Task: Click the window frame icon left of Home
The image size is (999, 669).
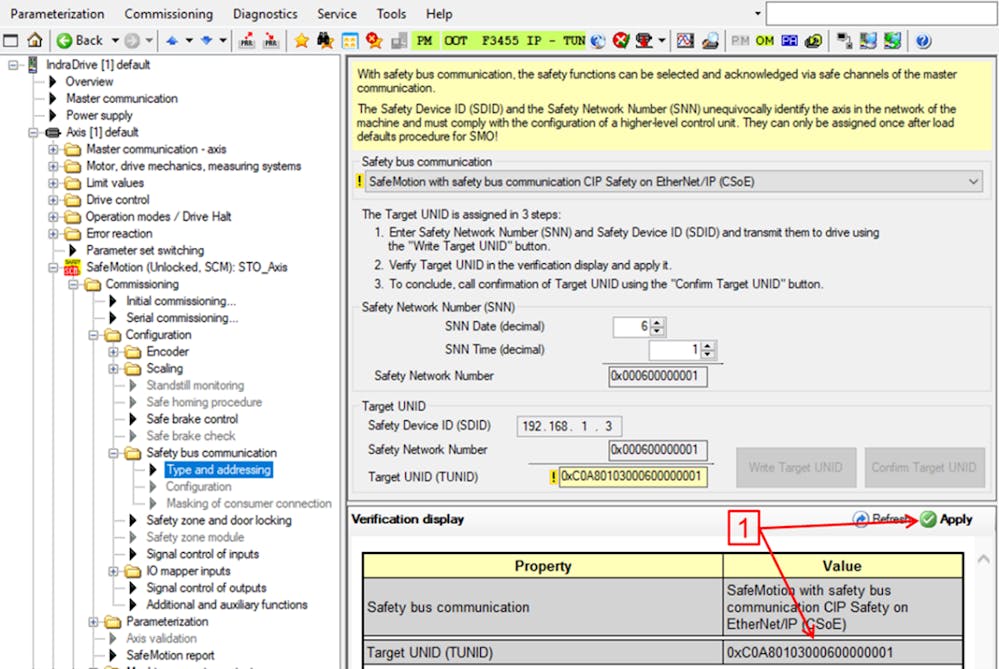Action: coord(11,41)
